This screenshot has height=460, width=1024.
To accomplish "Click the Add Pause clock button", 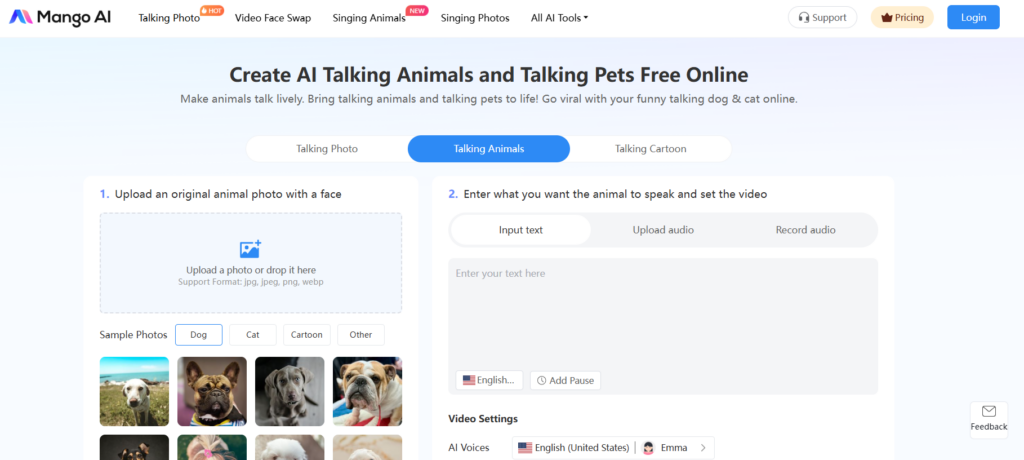I will tap(565, 380).
